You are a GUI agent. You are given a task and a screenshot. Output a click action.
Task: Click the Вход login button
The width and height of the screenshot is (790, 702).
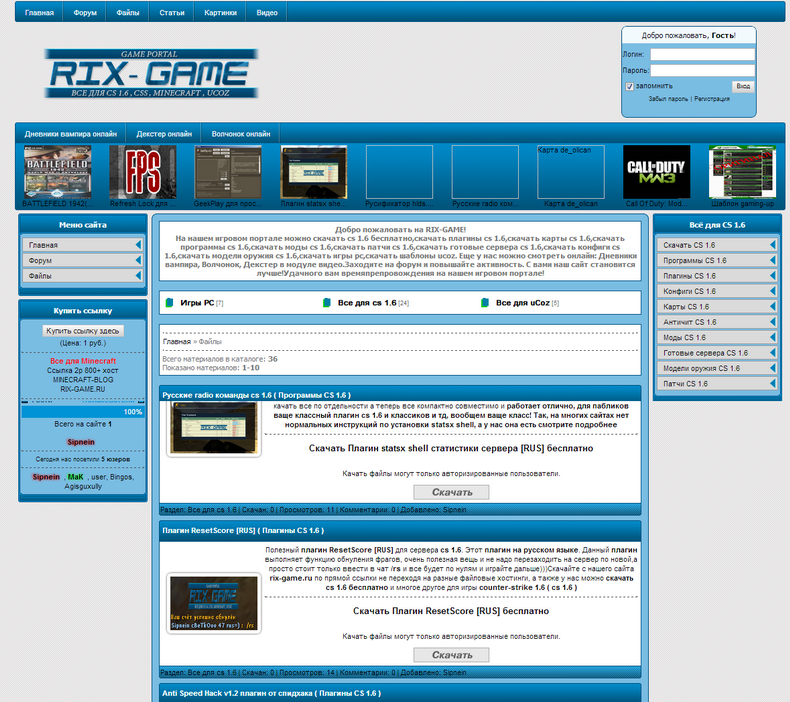743,86
